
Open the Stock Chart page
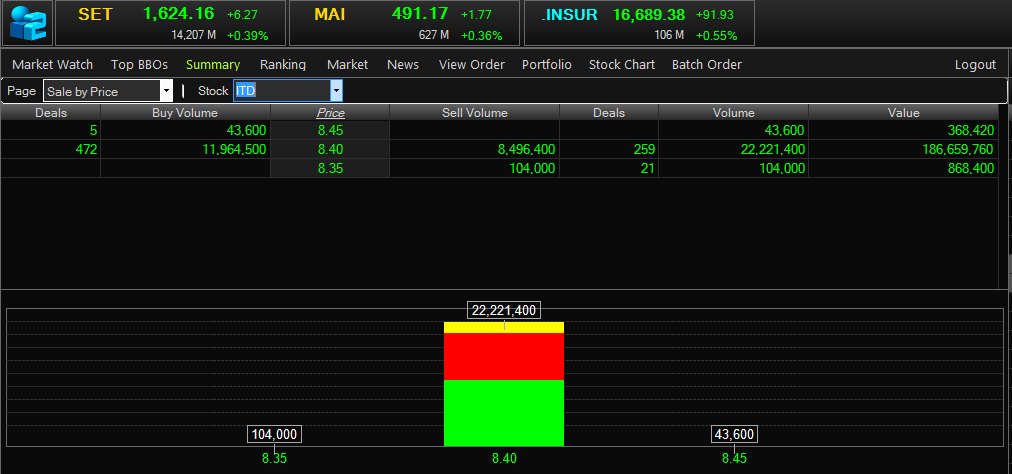coord(622,64)
